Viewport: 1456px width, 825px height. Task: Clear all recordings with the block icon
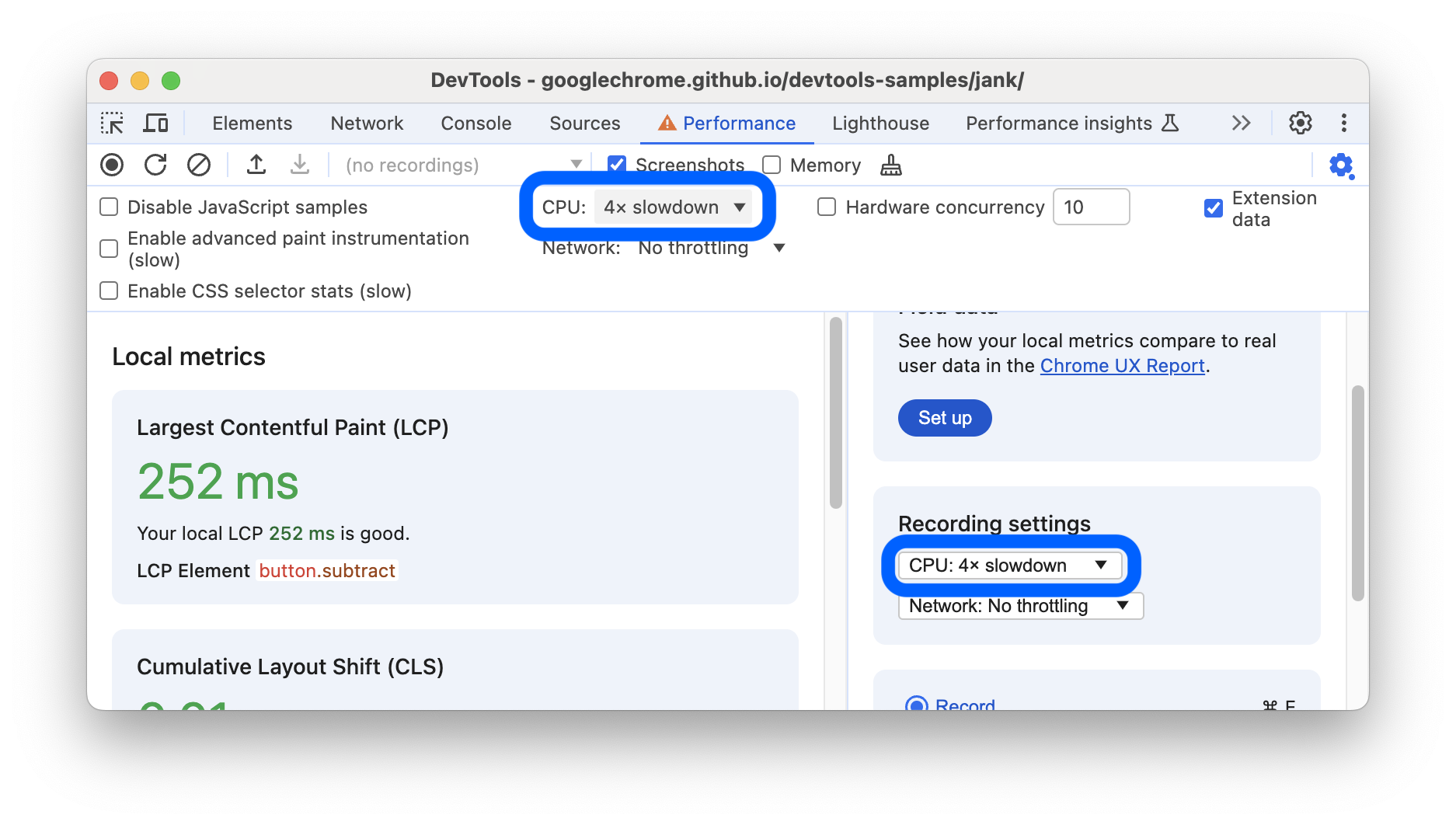click(200, 165)
